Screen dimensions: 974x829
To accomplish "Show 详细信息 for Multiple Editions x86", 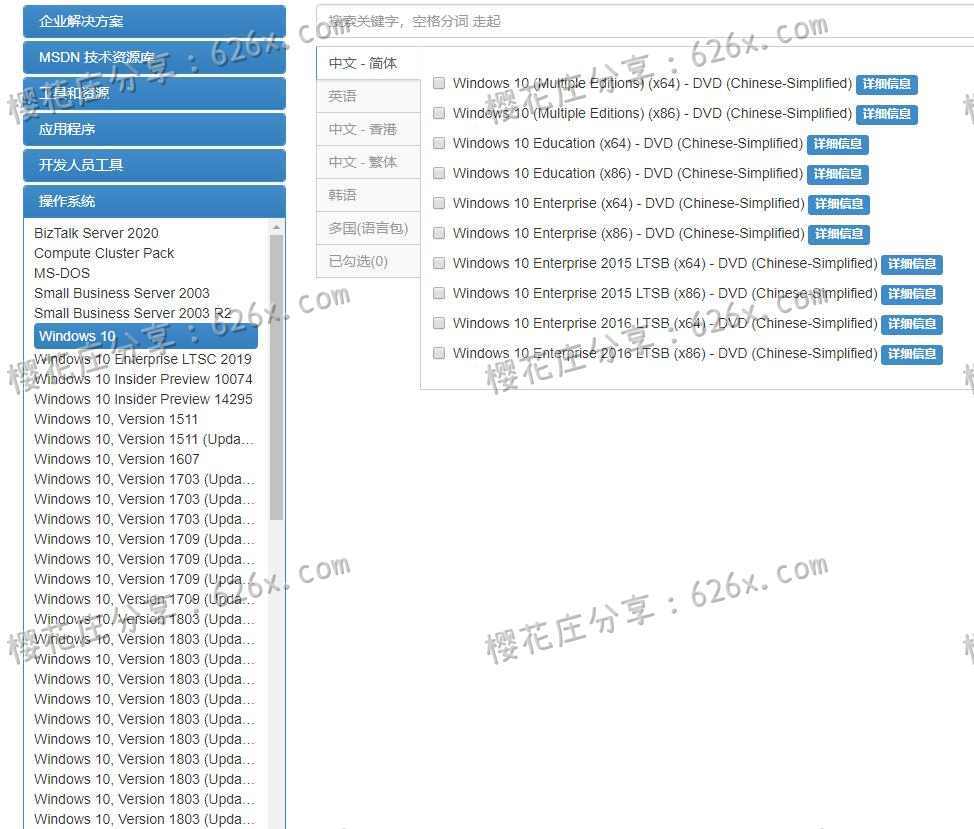I will [886, 114].
